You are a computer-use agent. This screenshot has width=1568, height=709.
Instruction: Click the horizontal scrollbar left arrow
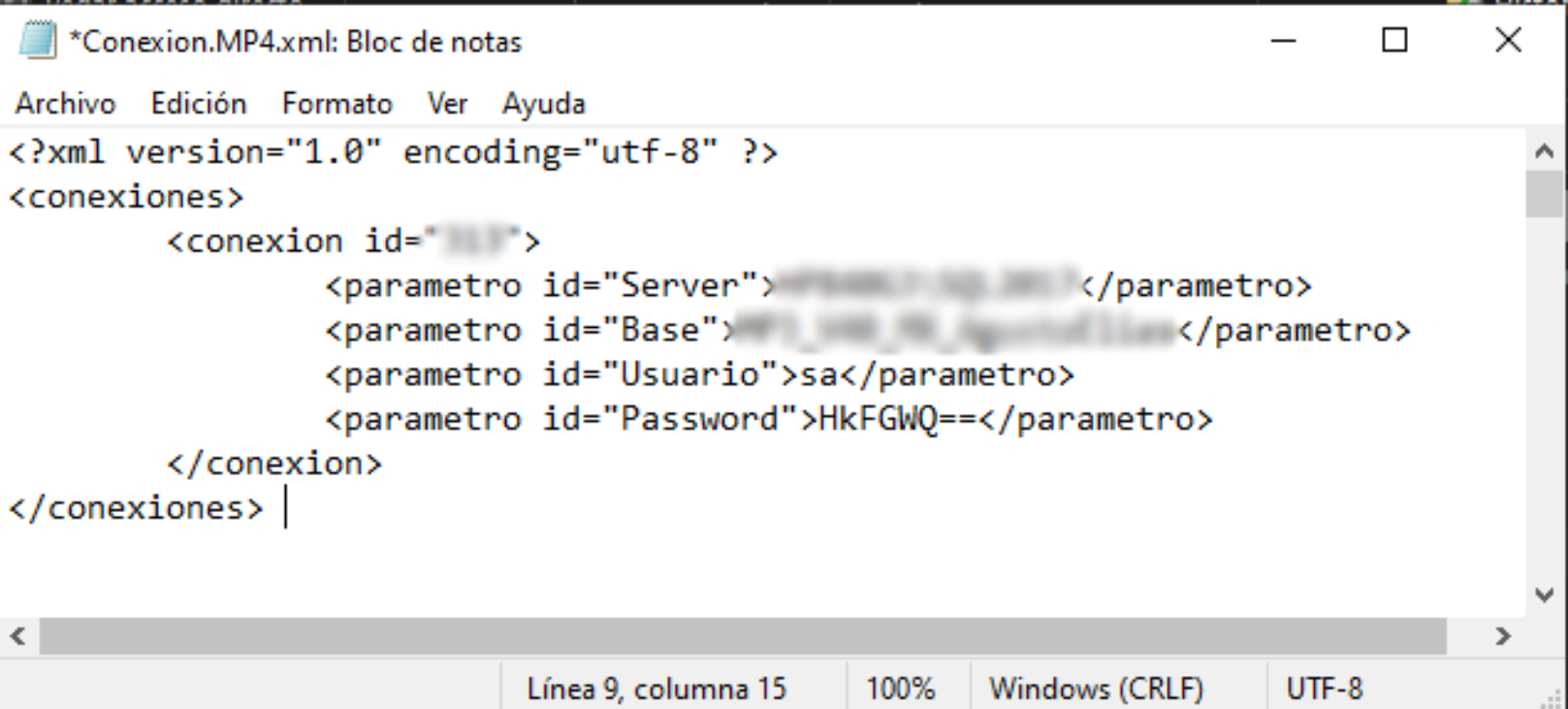(x=17, y=636)
